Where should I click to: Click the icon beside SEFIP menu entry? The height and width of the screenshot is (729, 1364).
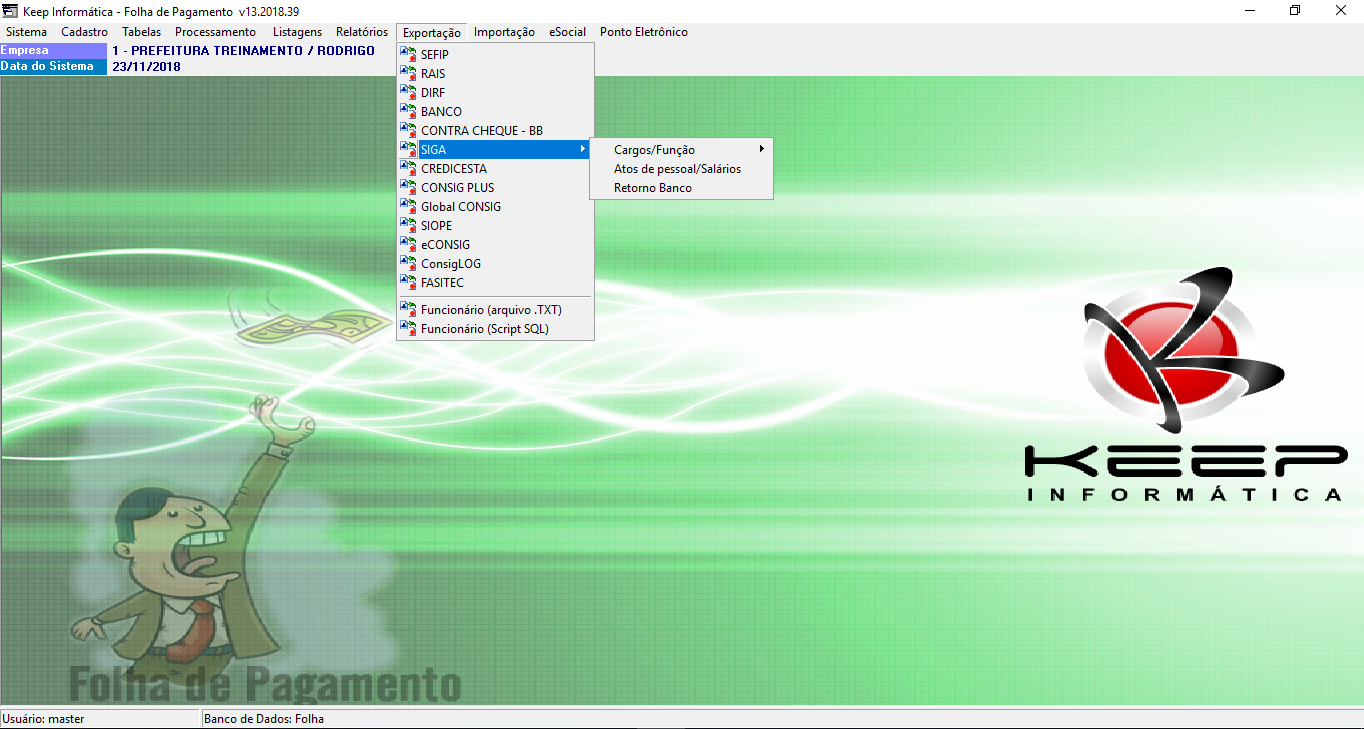[408, 54]
